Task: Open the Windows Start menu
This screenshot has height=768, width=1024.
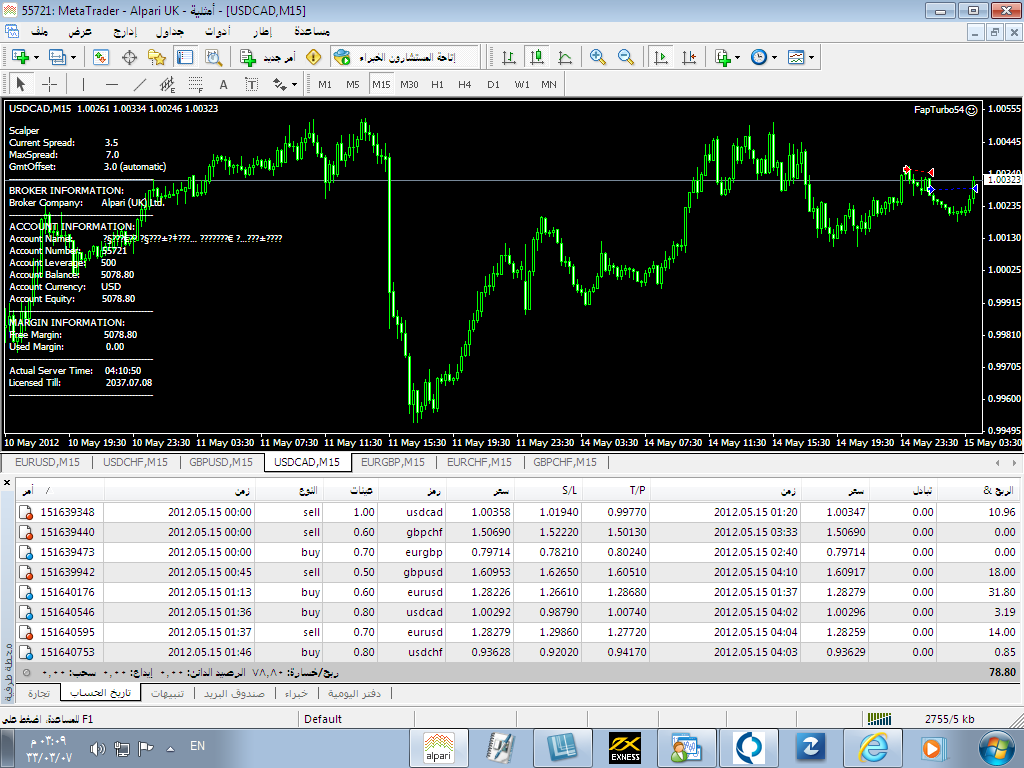Action: 997,748
